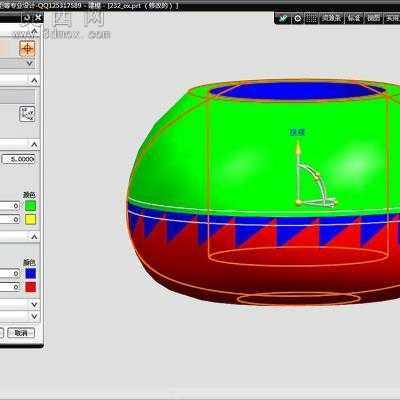The height and width of the screenshot is (400, 400).
Task: Expand the first collapsed section below red swatch
Action: point(34,304)
